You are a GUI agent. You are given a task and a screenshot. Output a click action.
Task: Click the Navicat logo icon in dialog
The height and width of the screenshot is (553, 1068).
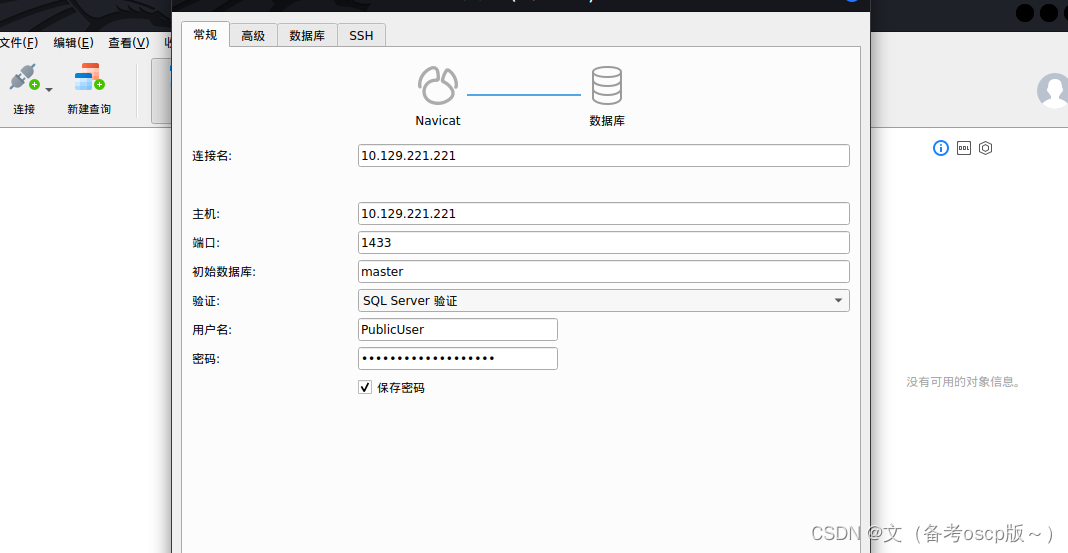click(x=437, y=85)
